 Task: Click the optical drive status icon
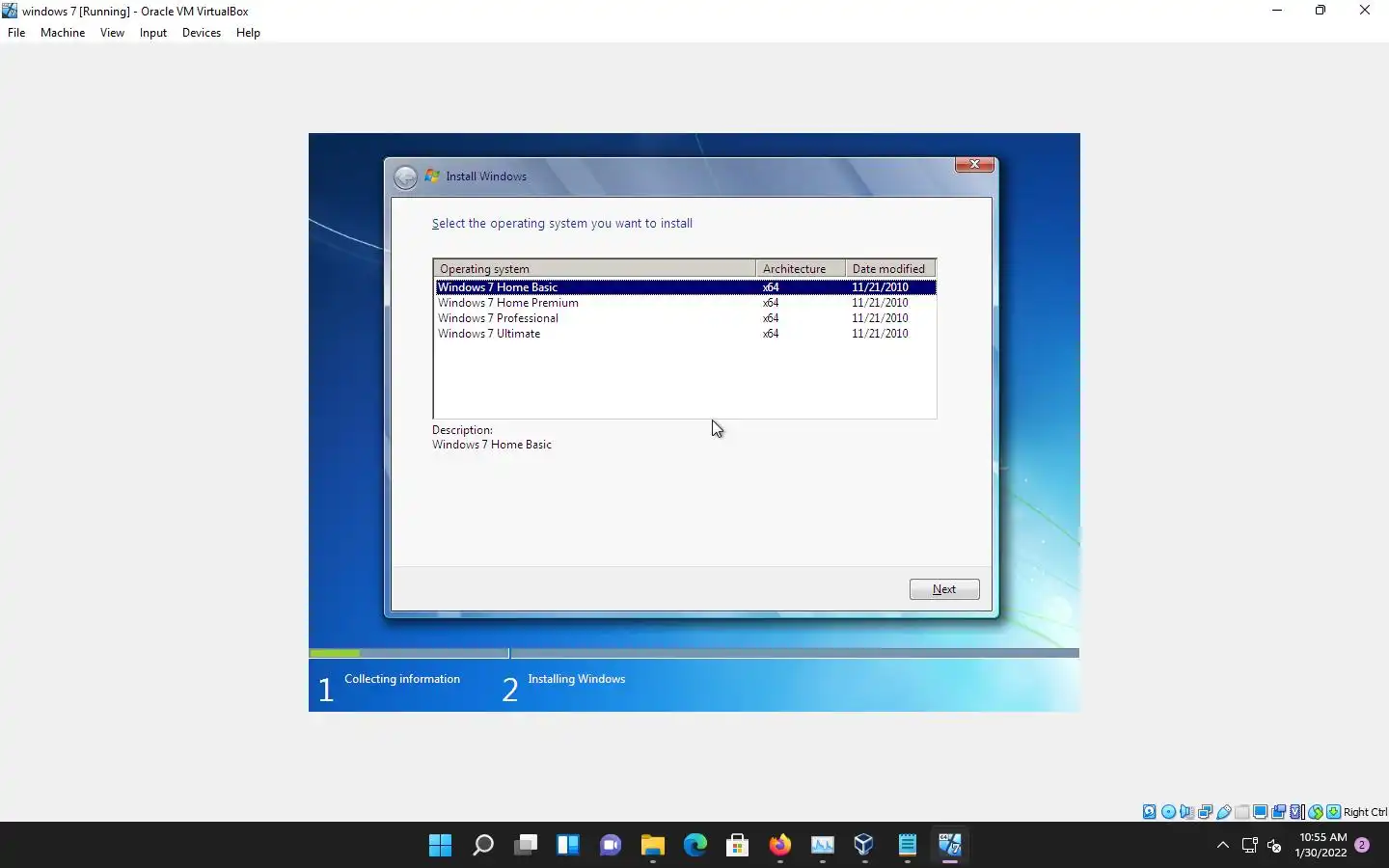1168,812
